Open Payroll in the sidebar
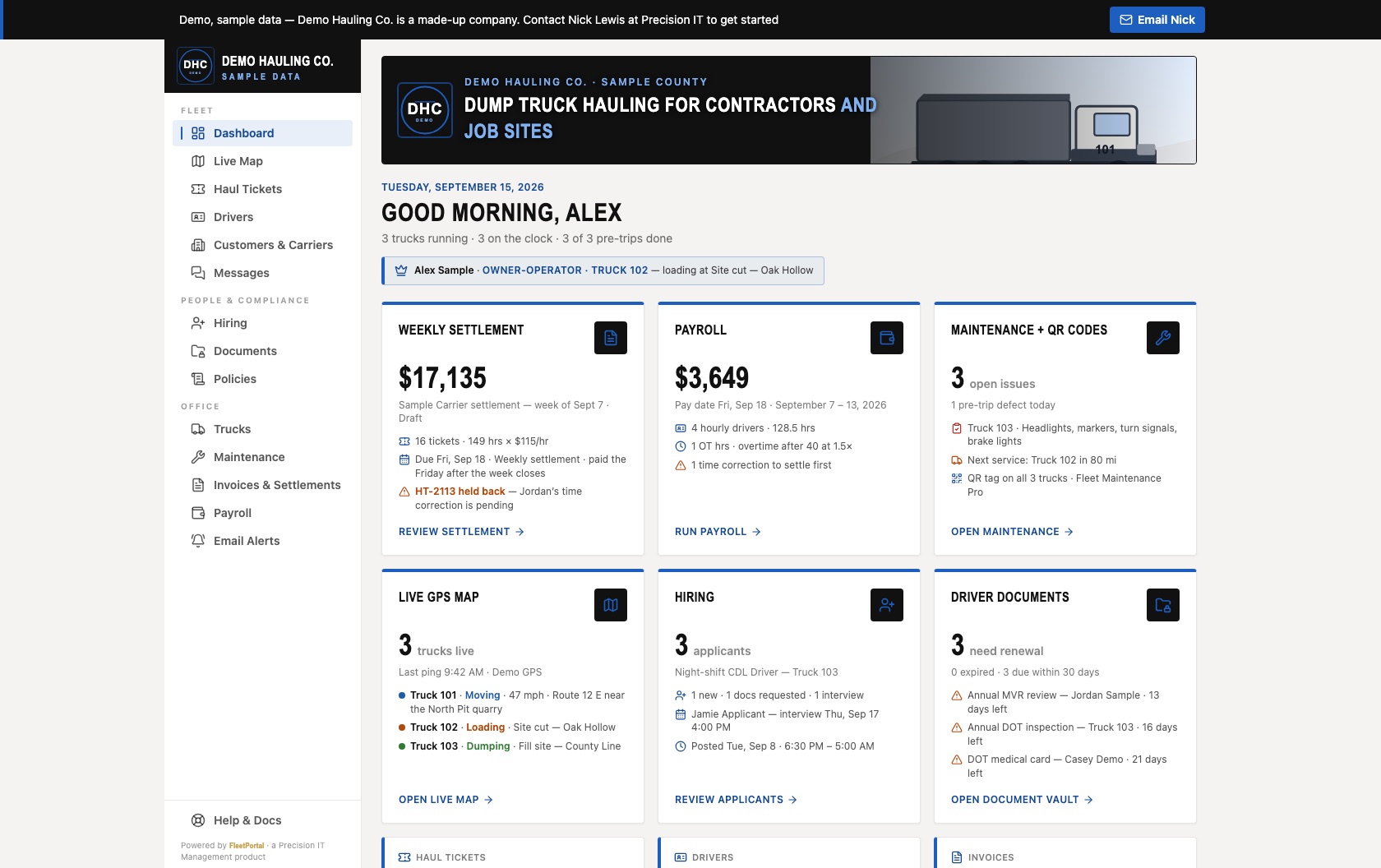Viewport: 1381px width, 868px height. pos(263,513)
